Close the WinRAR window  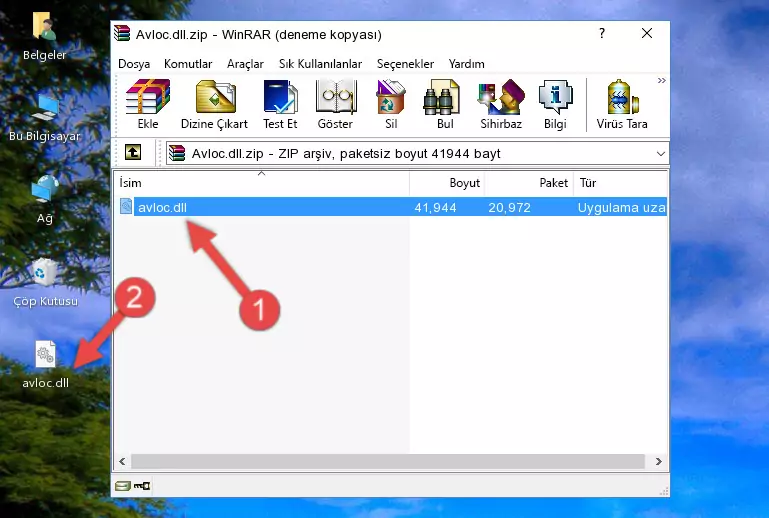point(647,33)
